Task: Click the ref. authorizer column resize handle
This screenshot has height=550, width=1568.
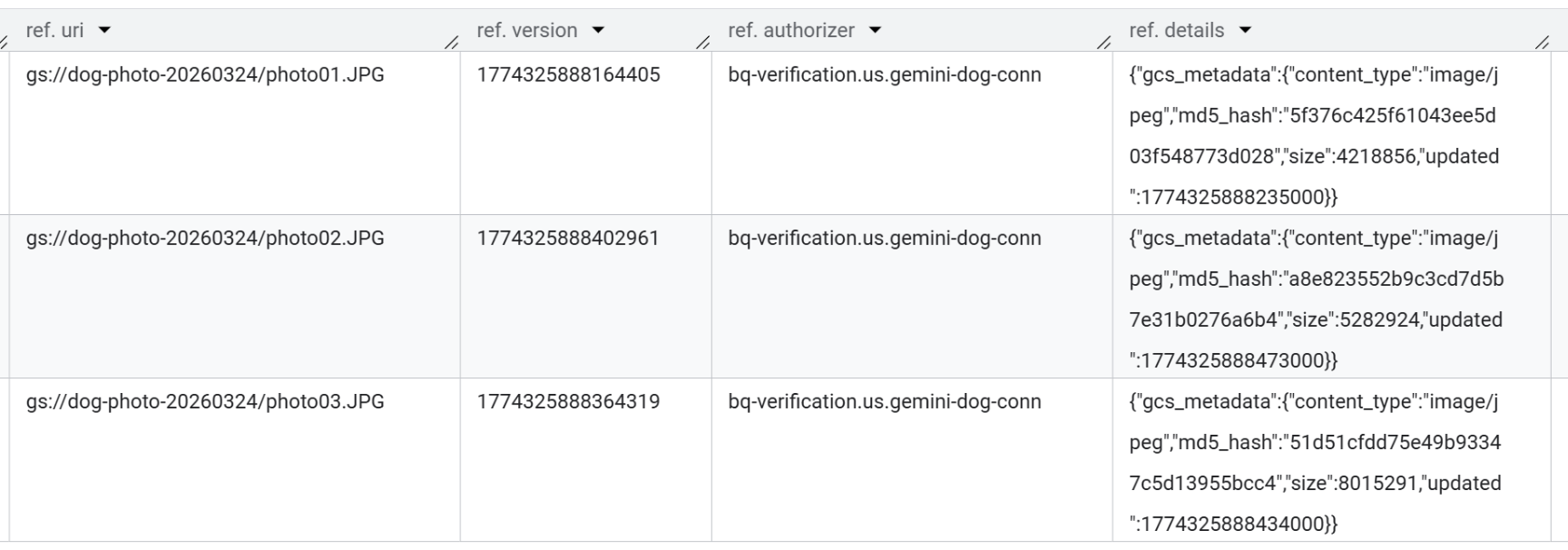Action: click(1103, 42)
